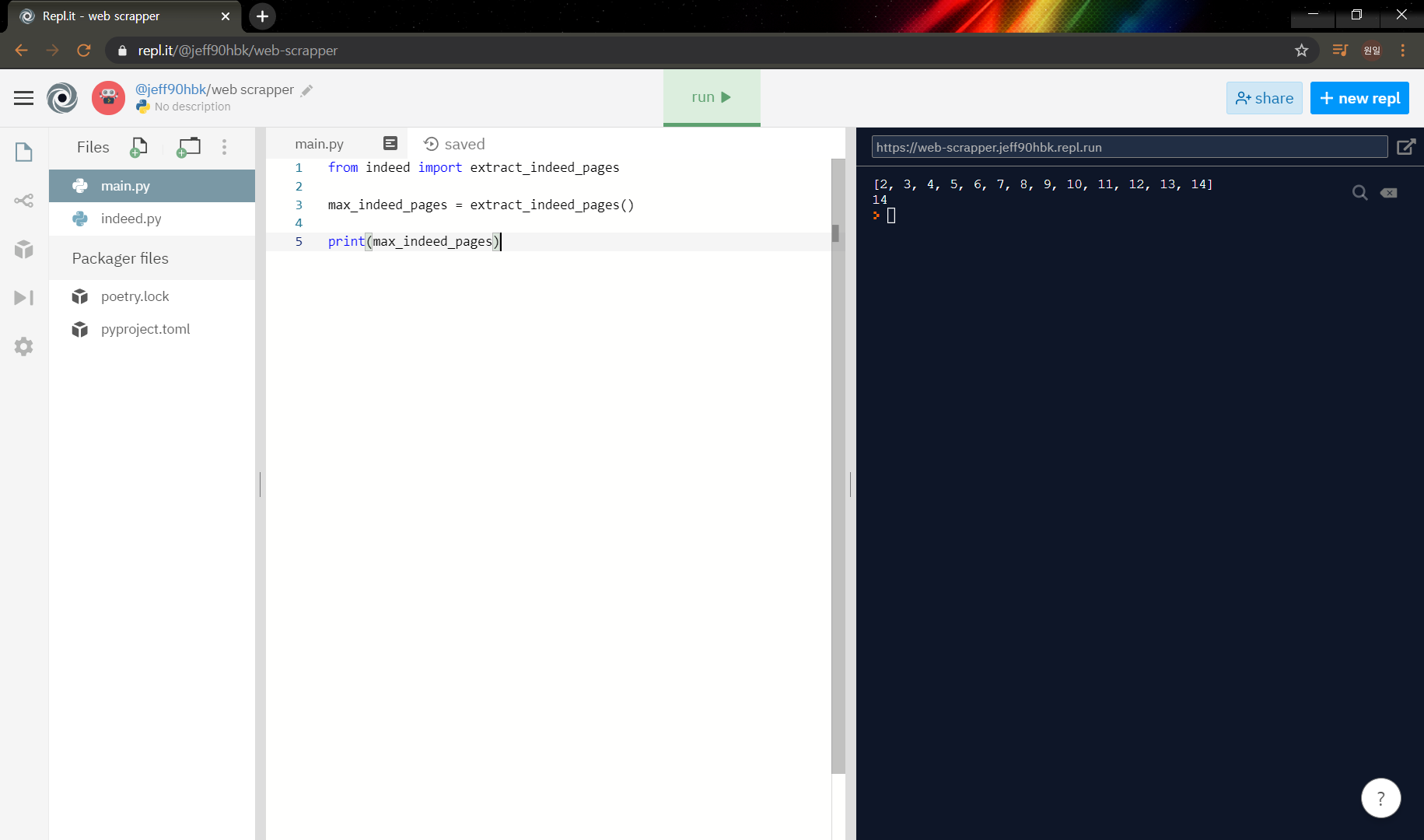The image size is (1424, 840).
Task: Open the red user avatar
Action: tap(108, 98)
